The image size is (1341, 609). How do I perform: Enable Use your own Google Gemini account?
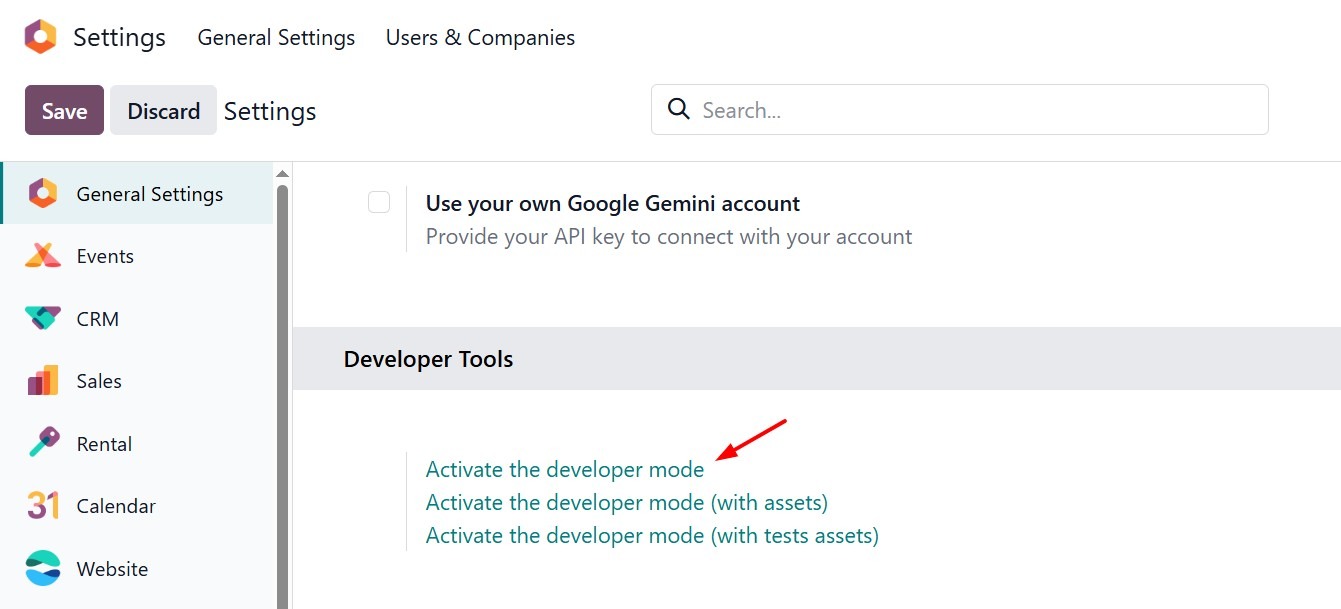click(x=379, y=202)
